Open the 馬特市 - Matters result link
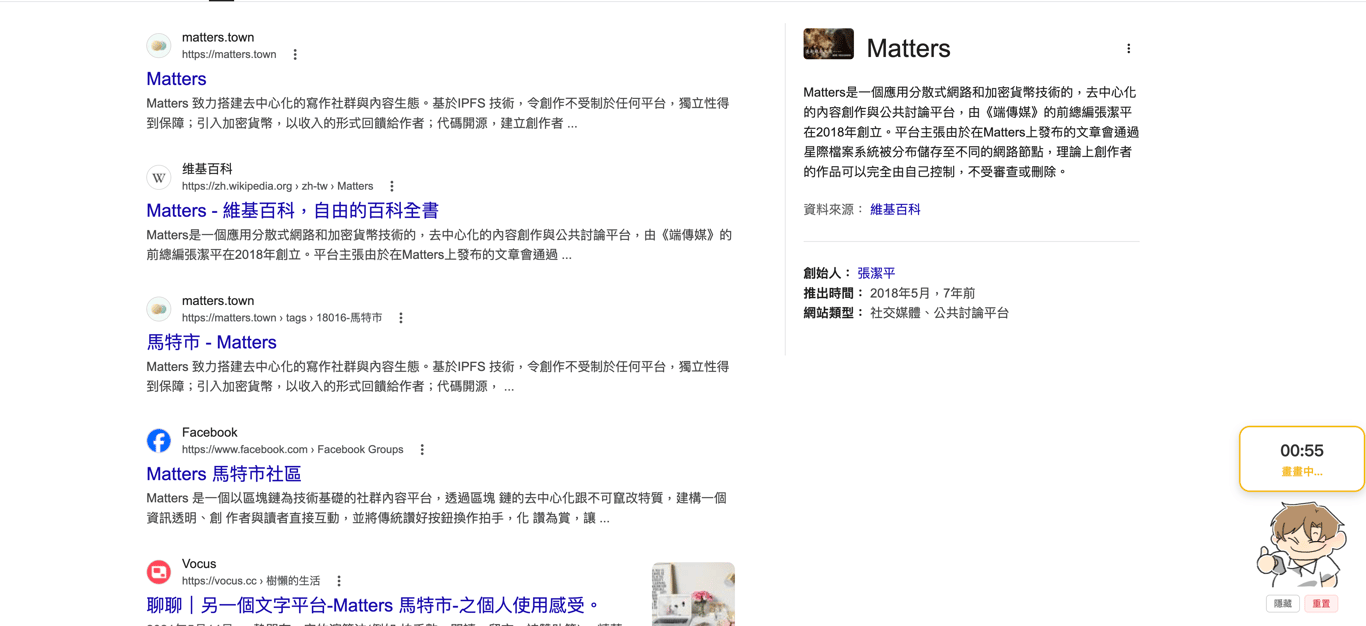The height and width of the screenshot is (626, 1366). point(211,342)
